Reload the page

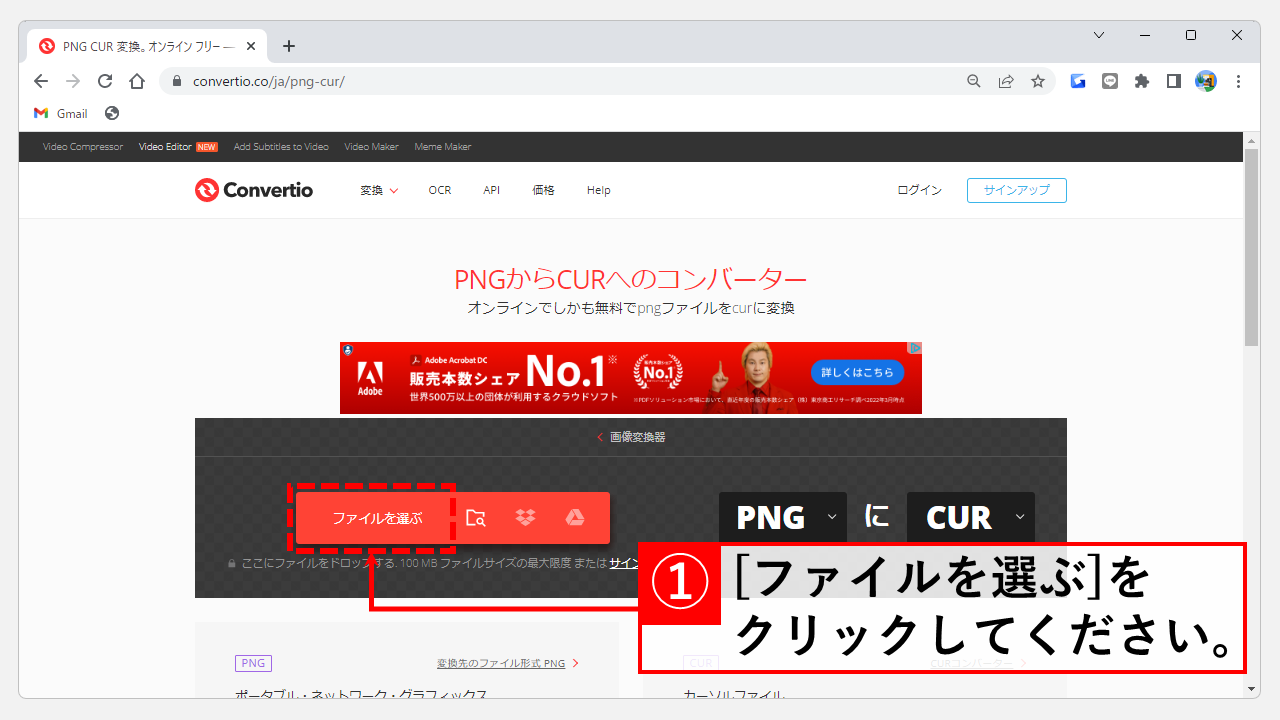pyautogui.click(x=104, y=81)
